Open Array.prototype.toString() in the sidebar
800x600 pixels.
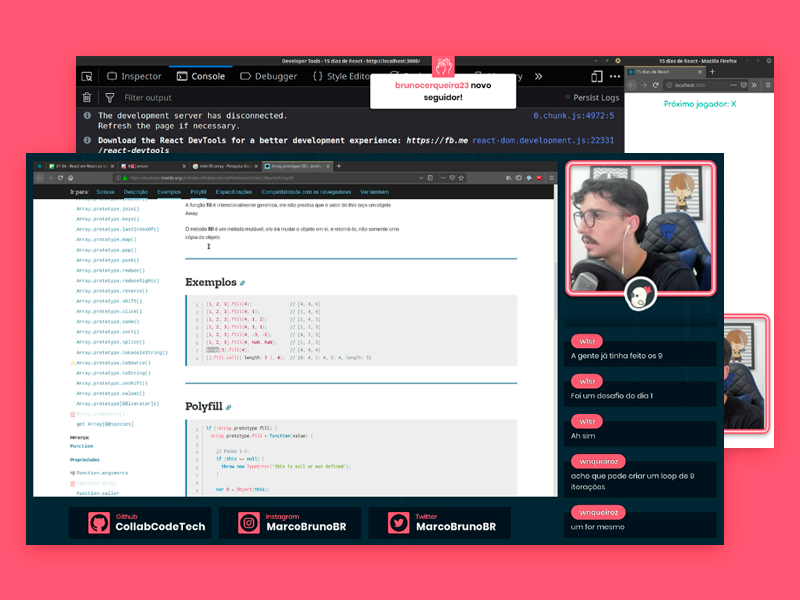pyautogui.click(x=113, y=373)
